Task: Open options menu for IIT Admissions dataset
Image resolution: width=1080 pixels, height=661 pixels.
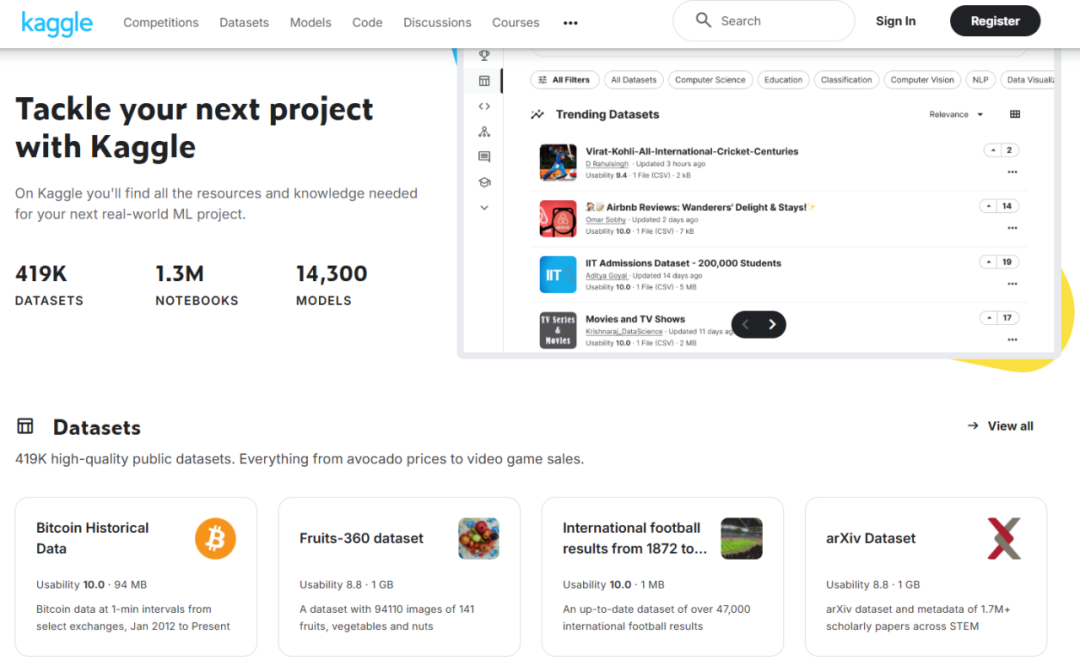Action: tap(1012, 284)
